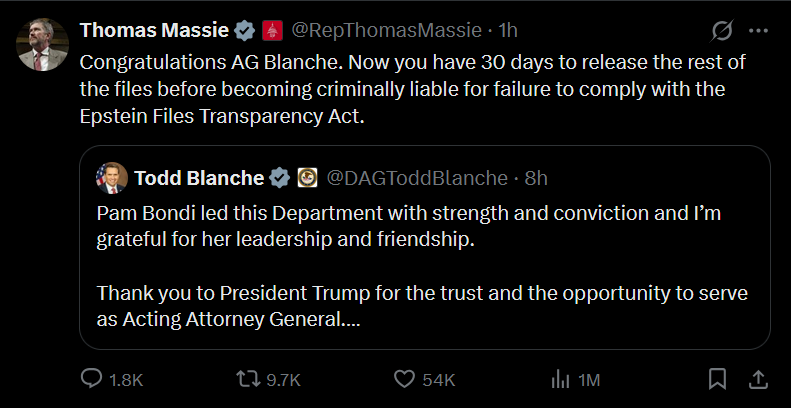Click Thomas Massie's blue verified badge

[245, 31]
